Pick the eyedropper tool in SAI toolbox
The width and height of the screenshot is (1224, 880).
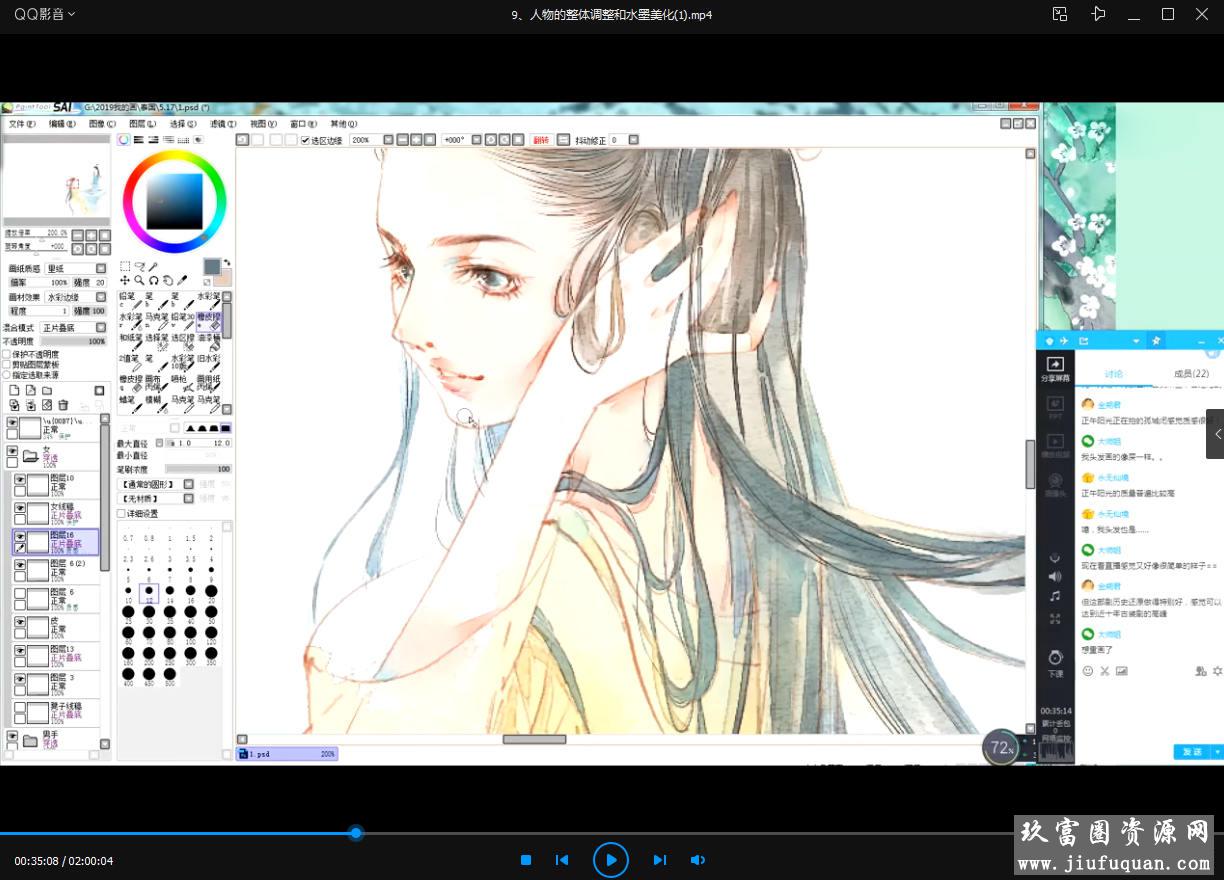182,281
